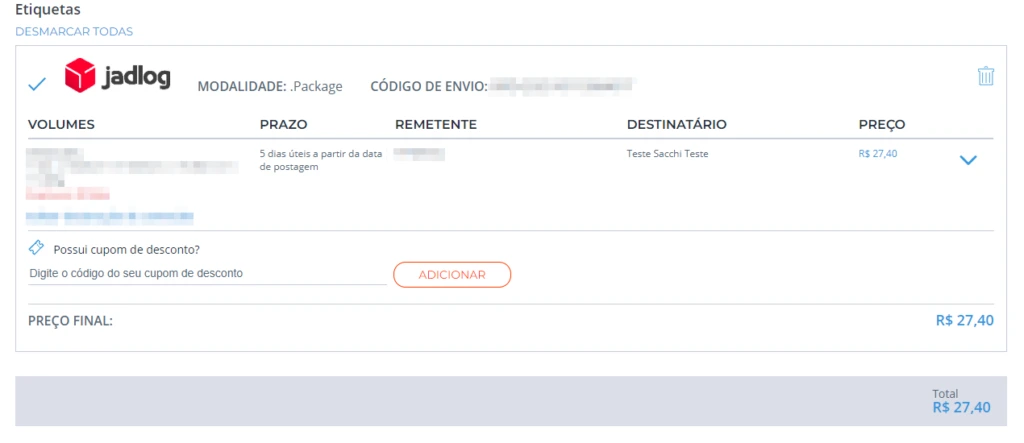Click the MODALIDADE .Package label
The width and height of the screenshot is (1024, 443).
270,86
